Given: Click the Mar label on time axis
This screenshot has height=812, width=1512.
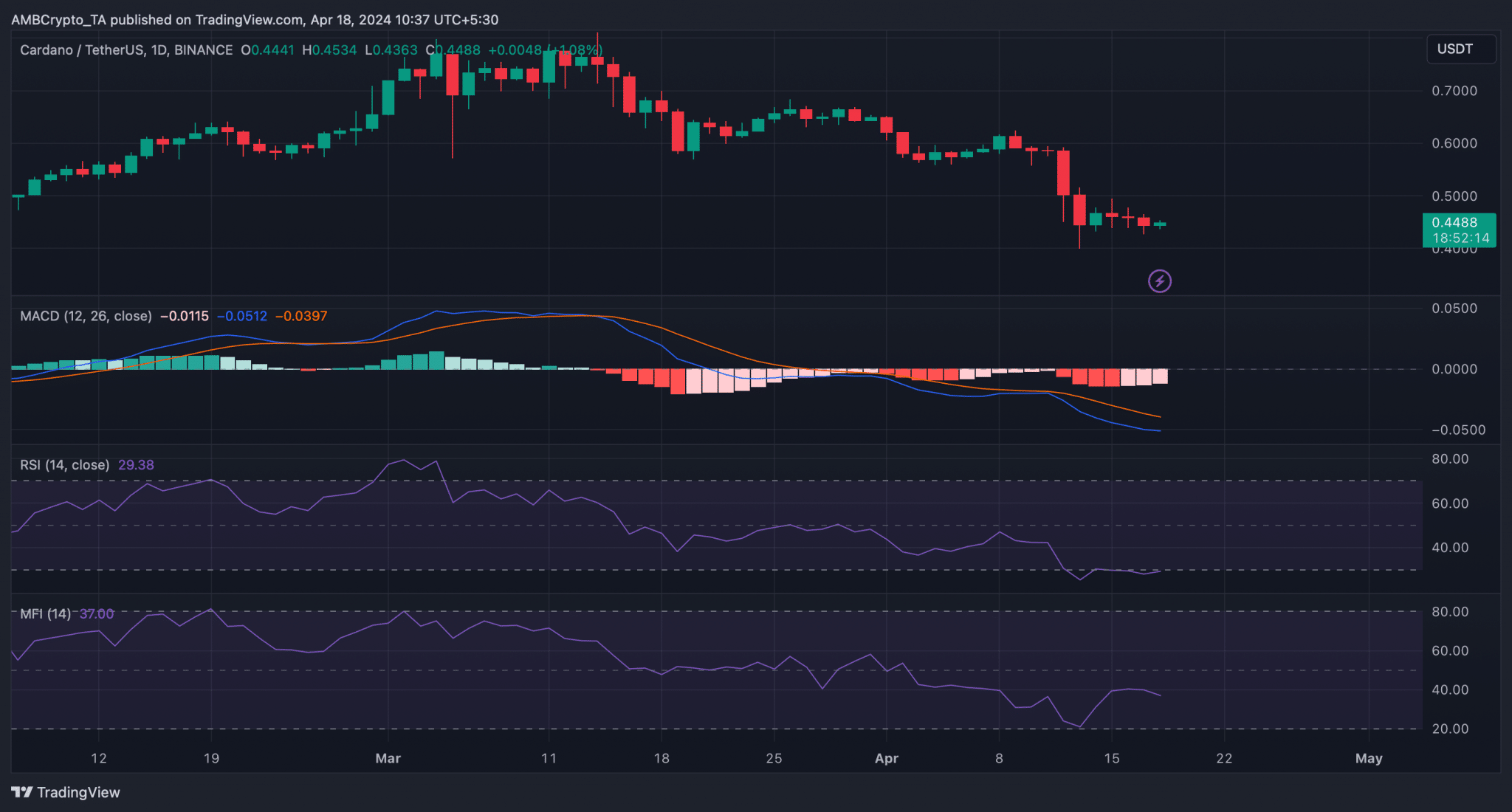Looking at the screenshot, I should pyautogui.click(x=388, y=758).
